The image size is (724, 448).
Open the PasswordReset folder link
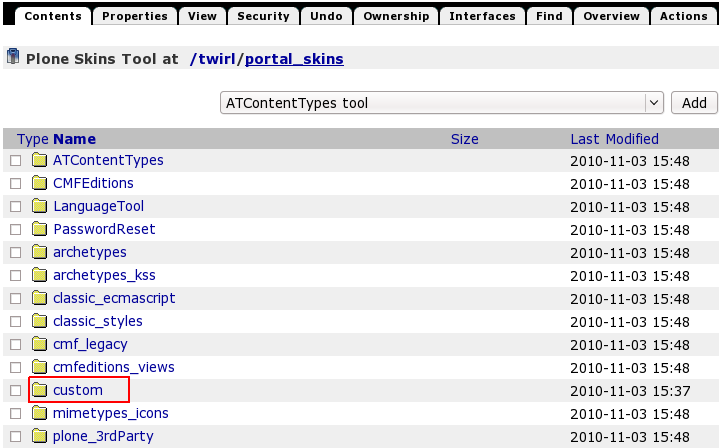104,229
